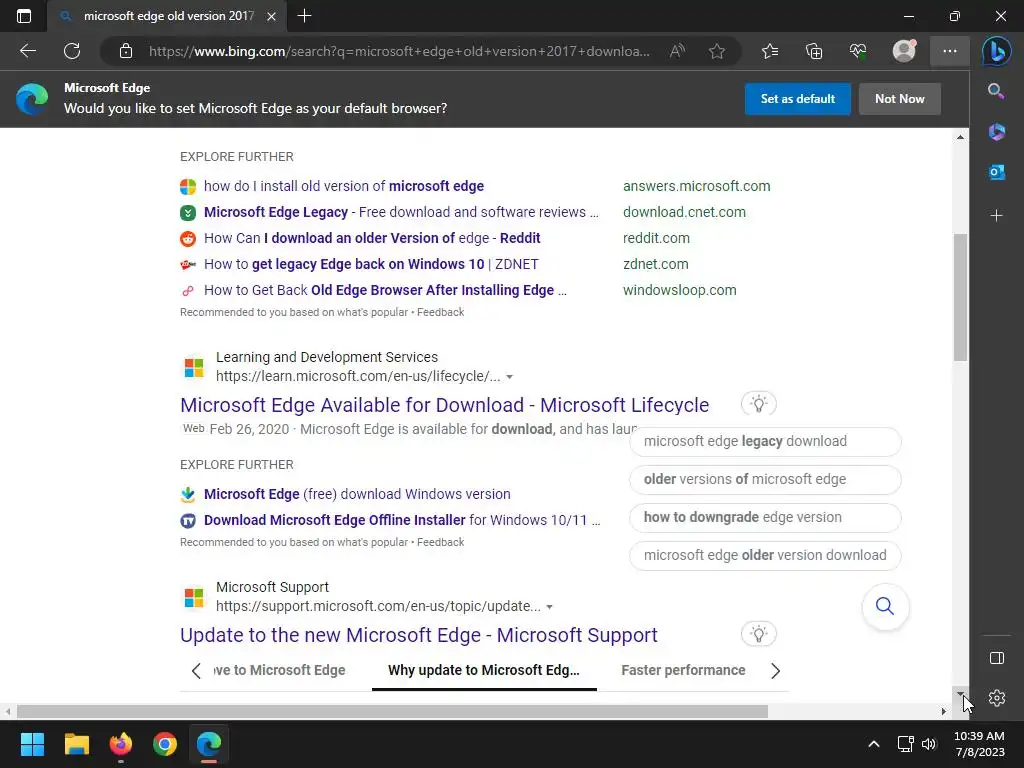Open sidebar settings gear icon
The height and width of the screenshot is (768, 1024).
pos(997,698)
